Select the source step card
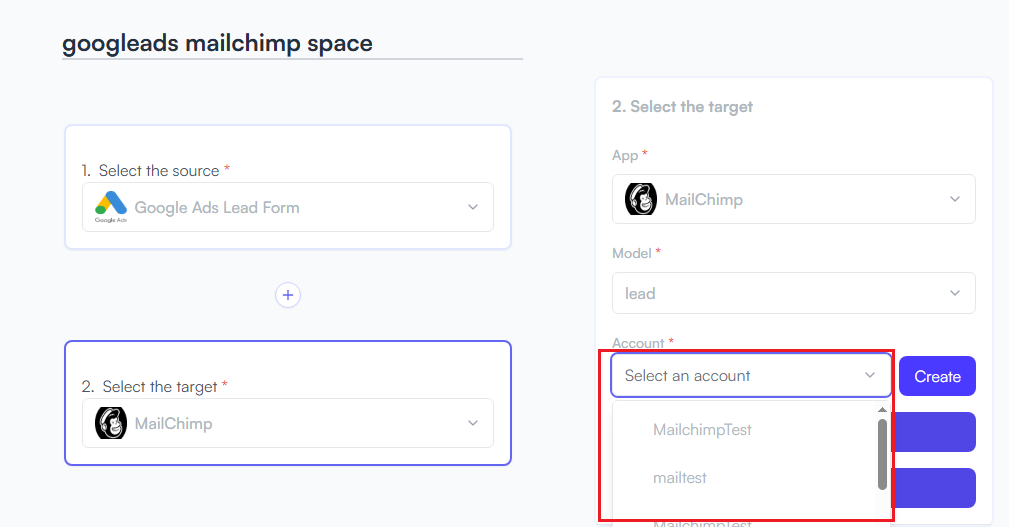 (288, 187)
